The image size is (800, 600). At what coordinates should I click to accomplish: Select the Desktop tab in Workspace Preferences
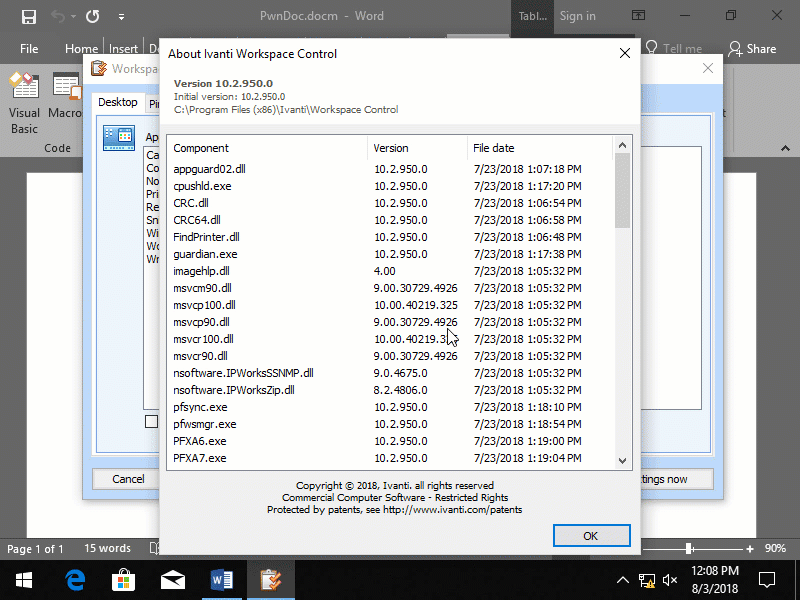point(118,102)
